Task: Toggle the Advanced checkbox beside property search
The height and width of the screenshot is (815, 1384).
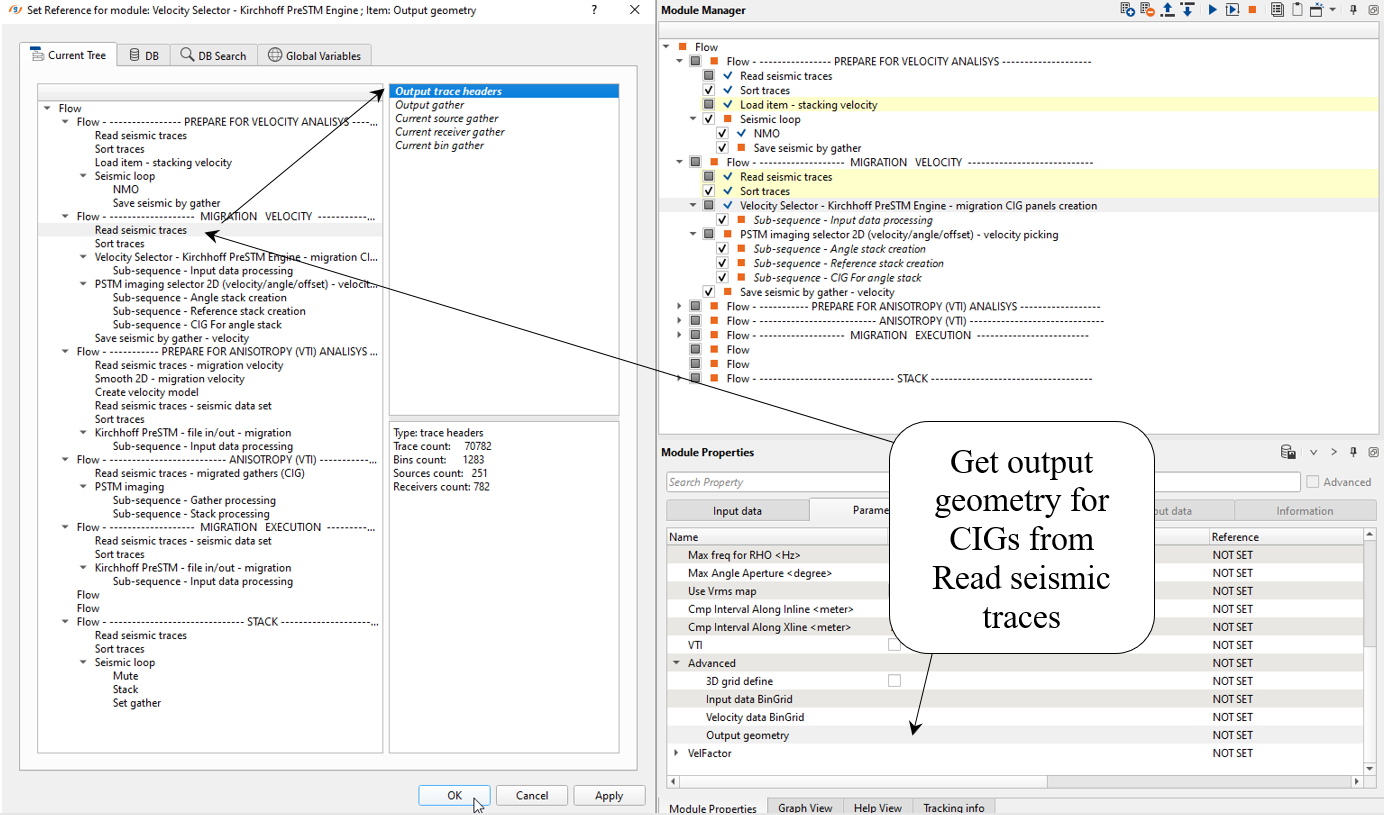Action: tap(1313, 482)
